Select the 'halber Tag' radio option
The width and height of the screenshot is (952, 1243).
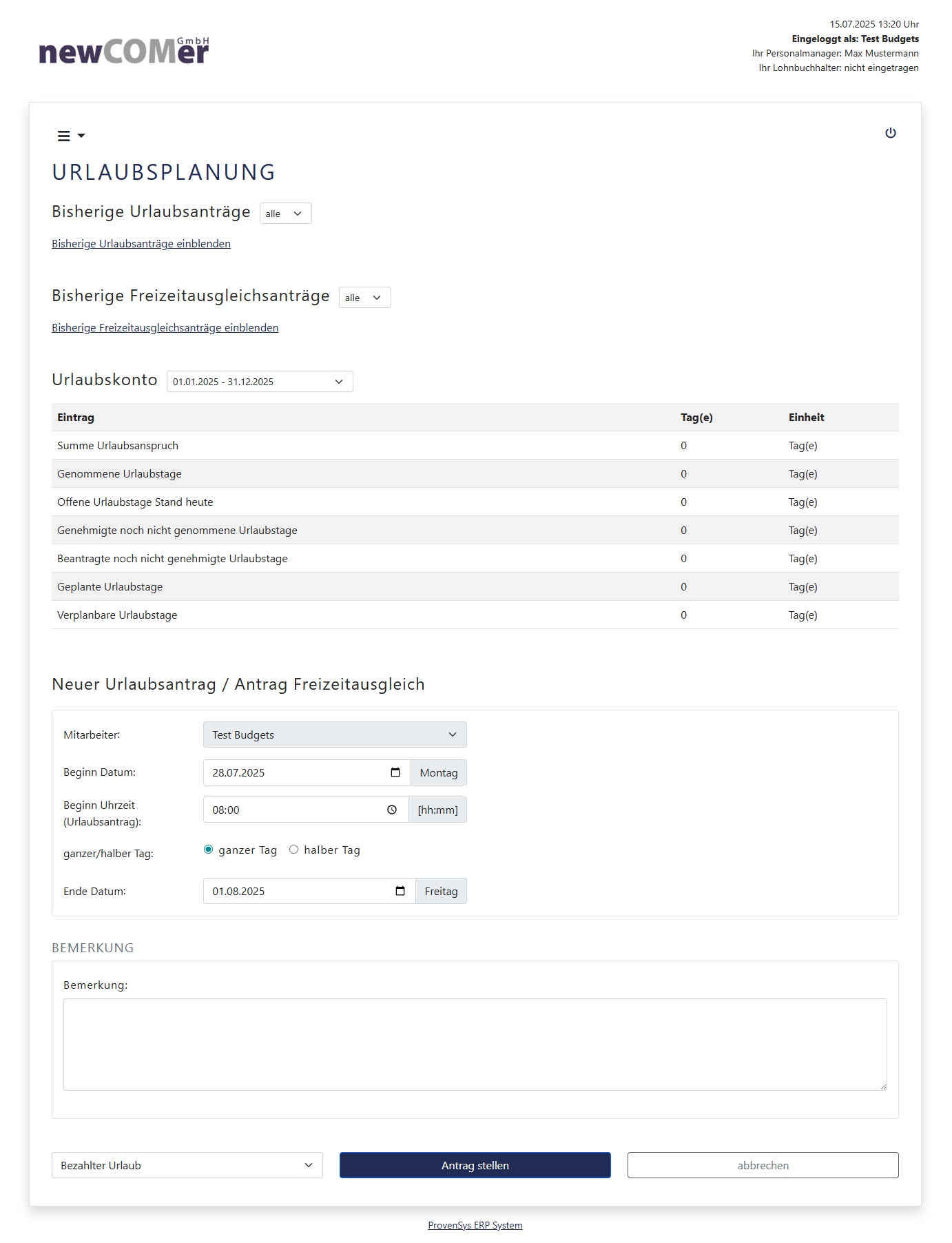pos(294,850)
